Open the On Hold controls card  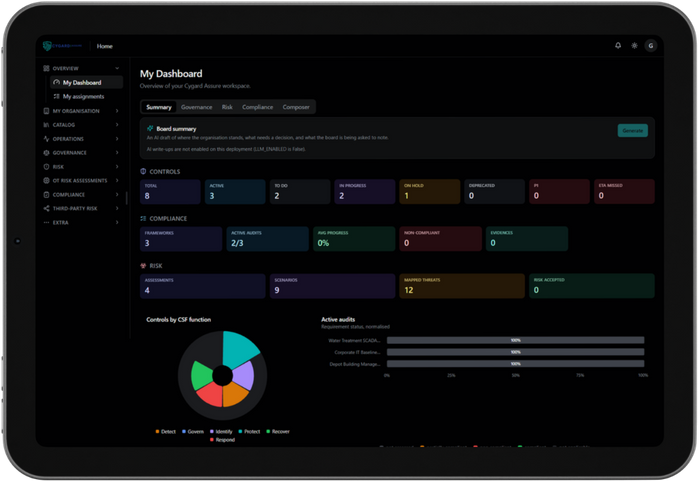[x=429, y=192]
